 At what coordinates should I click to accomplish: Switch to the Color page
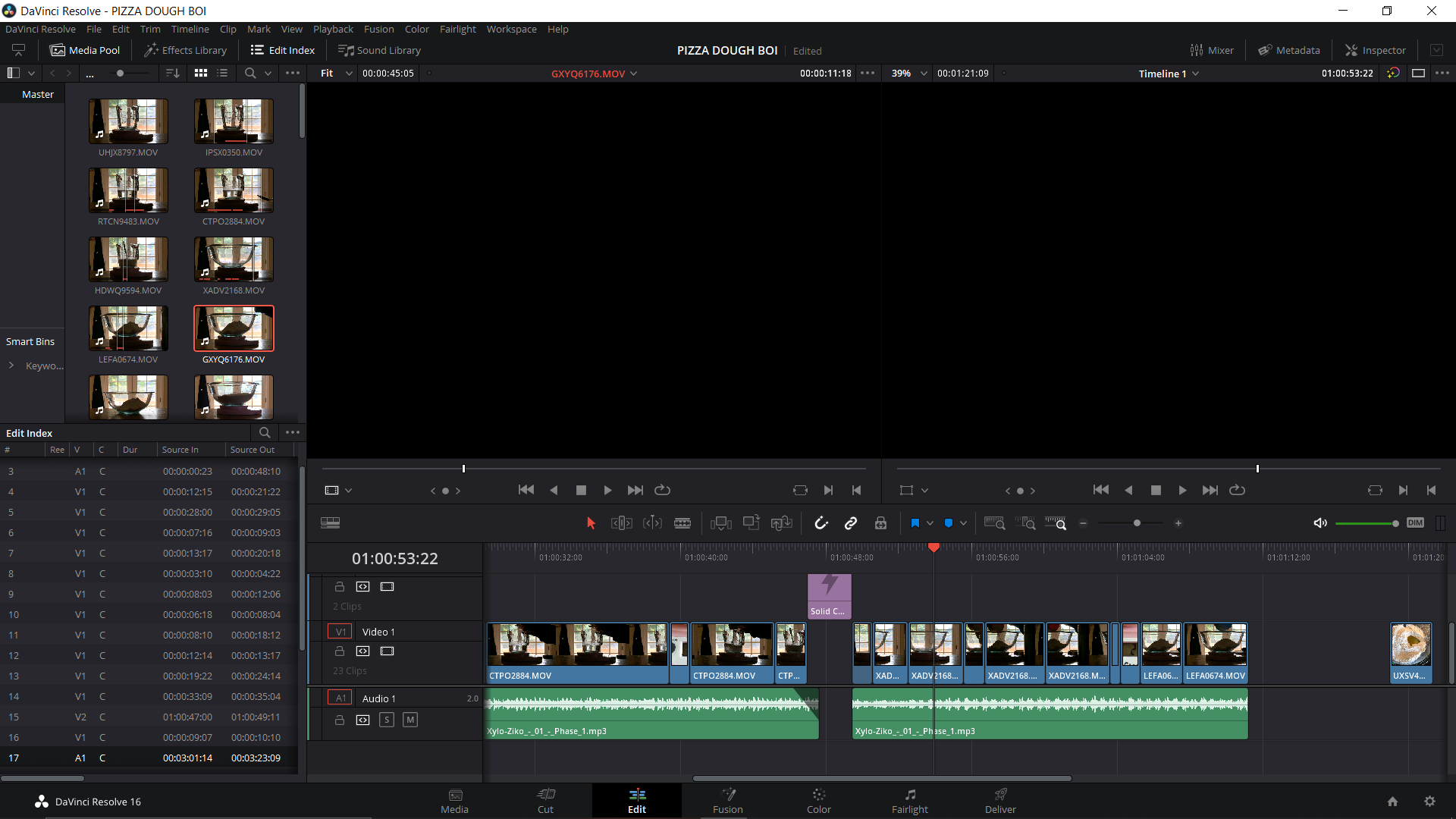click(819, 801)
